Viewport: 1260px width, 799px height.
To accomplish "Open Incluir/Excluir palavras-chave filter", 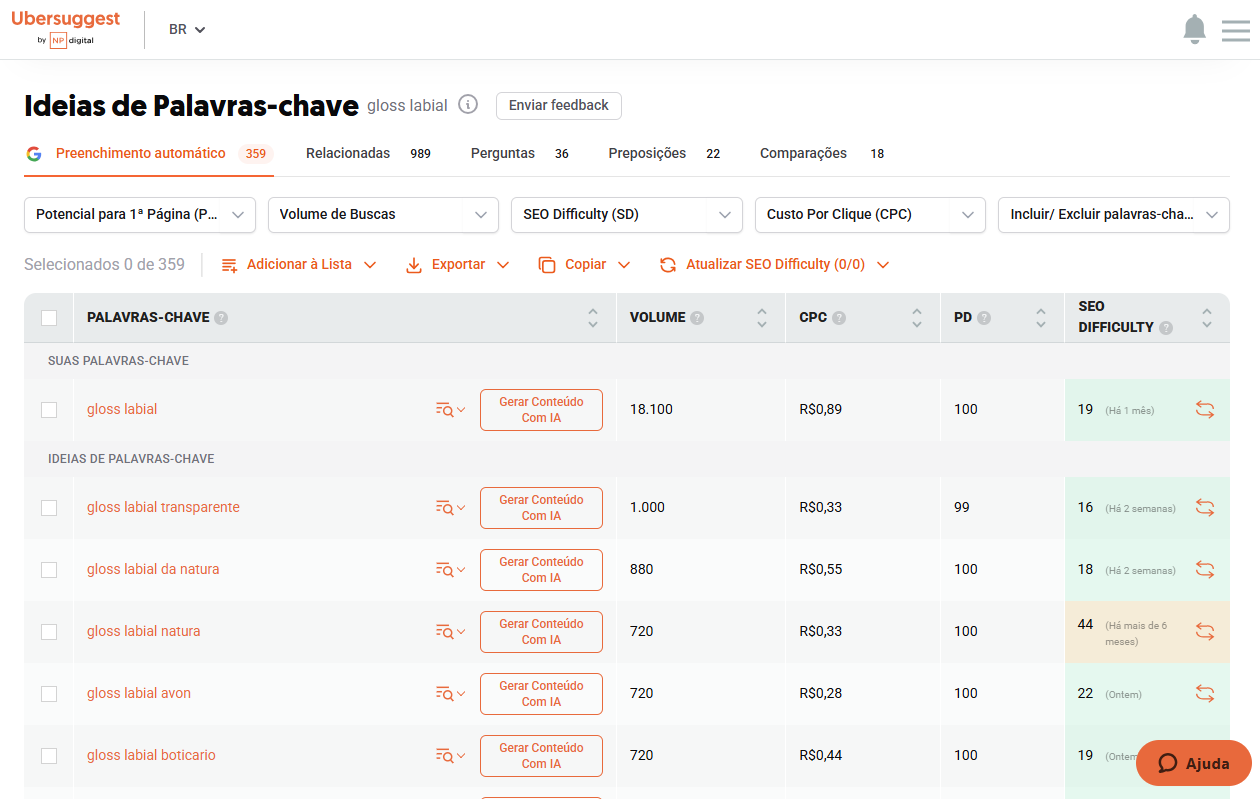I will coord(1114,214).
